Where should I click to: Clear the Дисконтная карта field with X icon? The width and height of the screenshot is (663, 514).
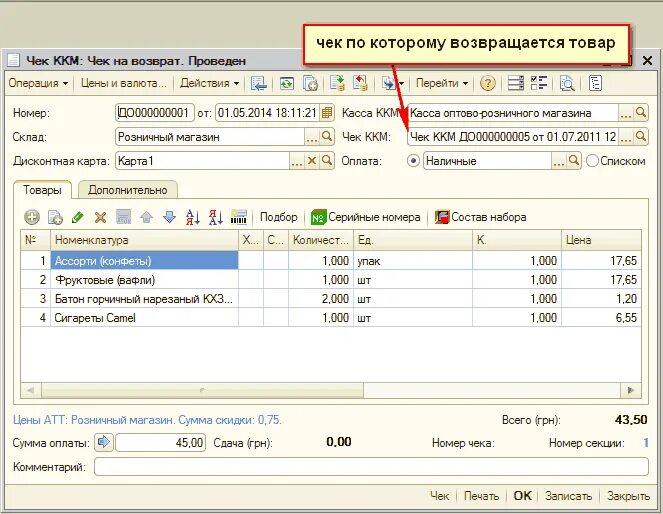click(x=312, y=161)
